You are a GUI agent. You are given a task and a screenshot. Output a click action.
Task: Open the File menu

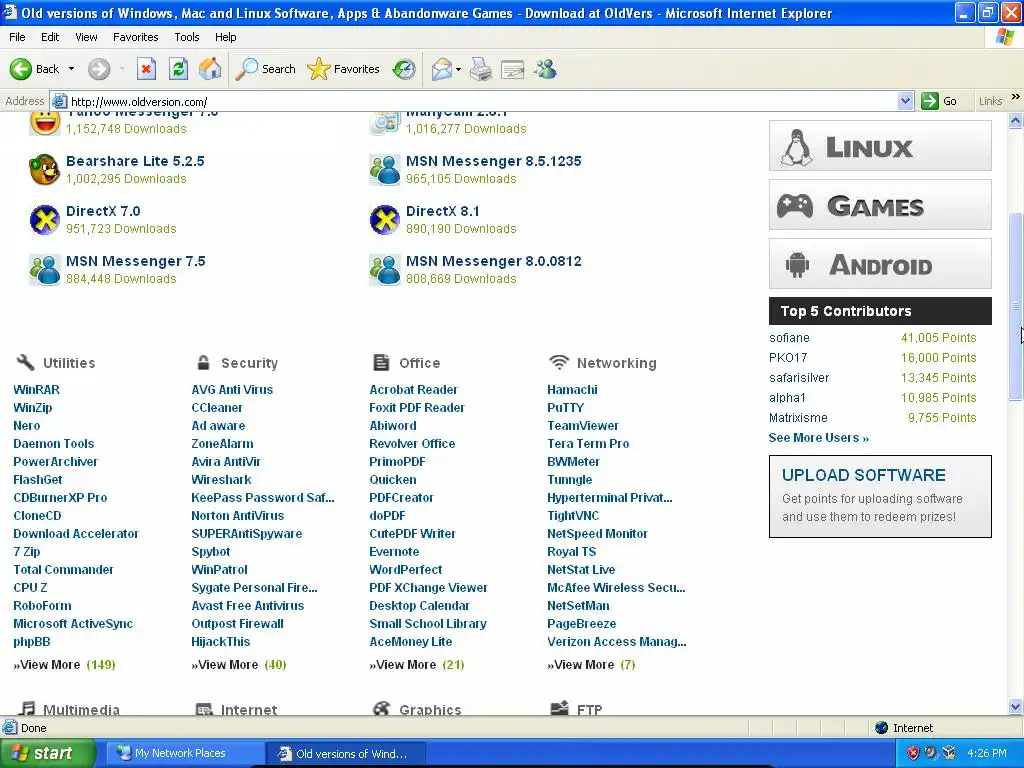[17, 37]
